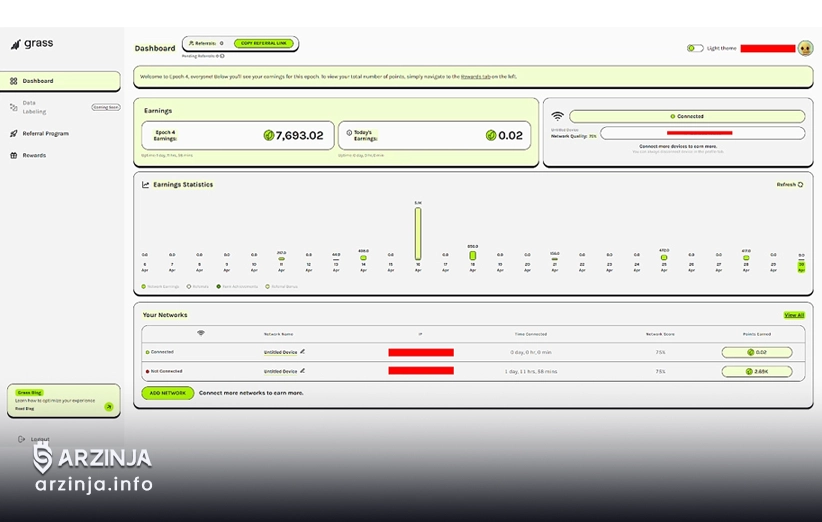The width and height of the screenshot is (822, 522).
Task: Log out using the Logout option
Action: pyautogui.click(x=38, y=439)
